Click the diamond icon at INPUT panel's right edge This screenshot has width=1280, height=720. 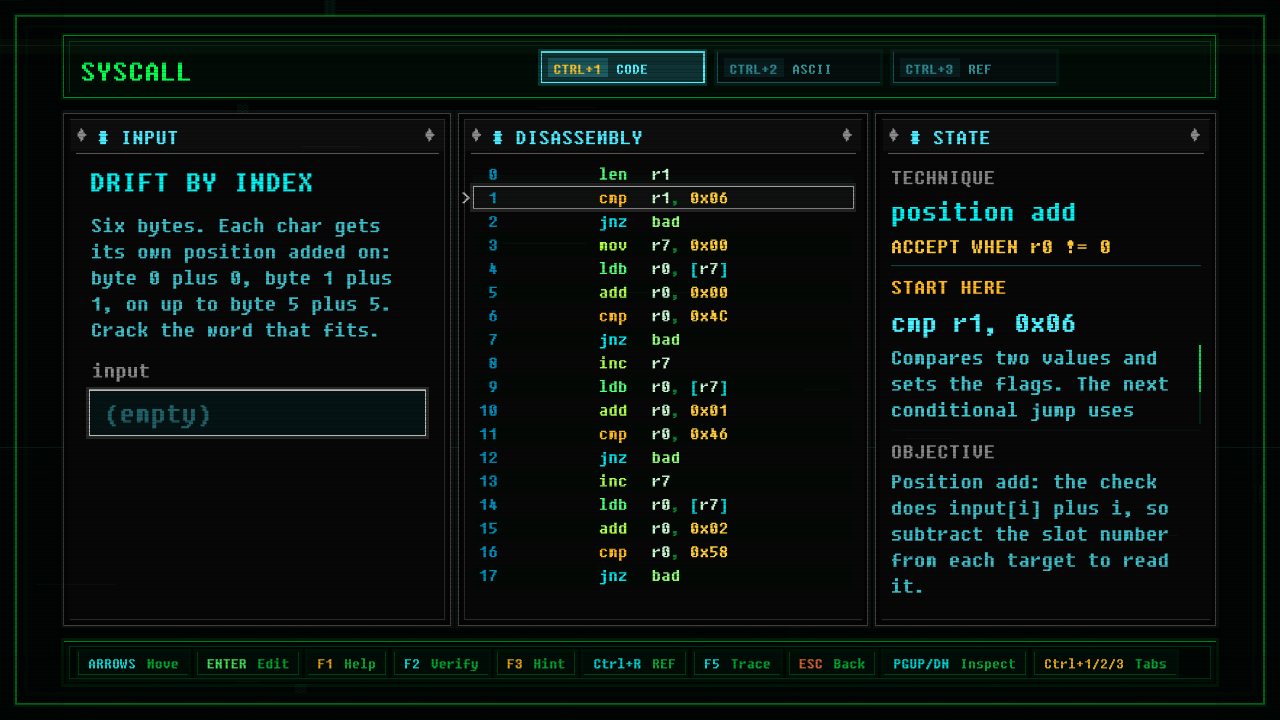(x=429, y=135)
